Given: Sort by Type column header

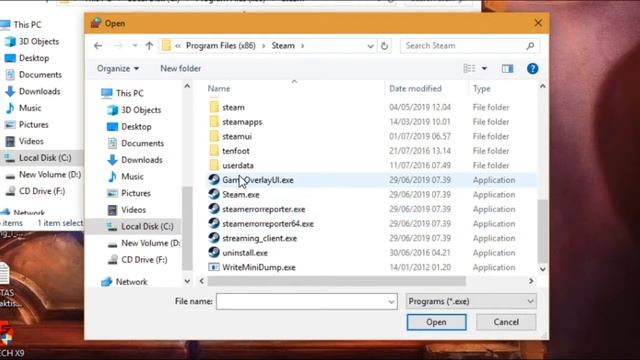Looking at the screenshot, I should point(482,89).
